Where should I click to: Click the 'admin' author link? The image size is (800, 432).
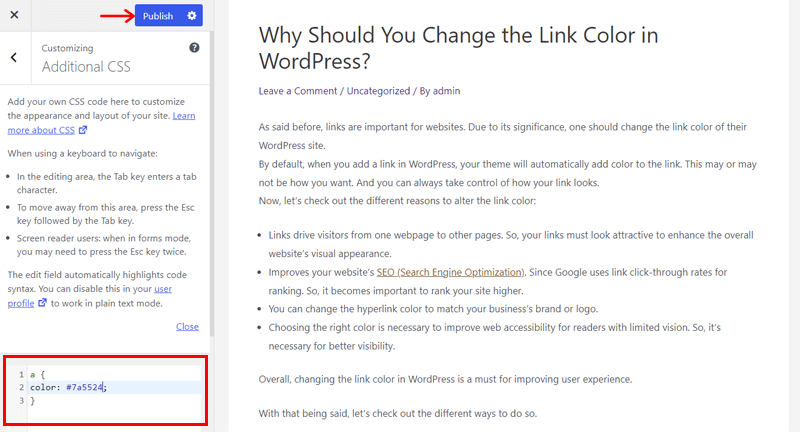(446, 91)
